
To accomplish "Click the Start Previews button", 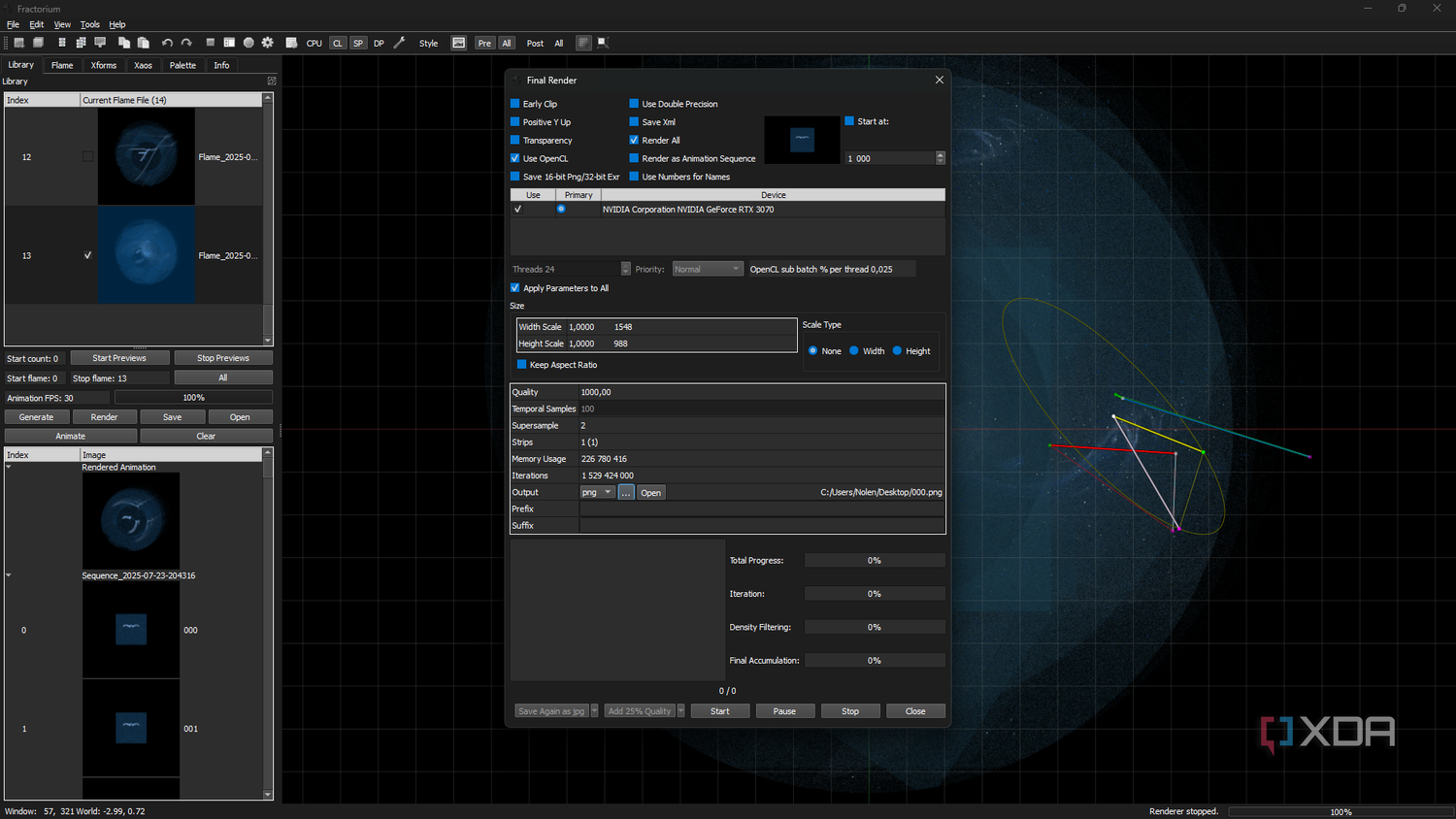I will point(119,358).
